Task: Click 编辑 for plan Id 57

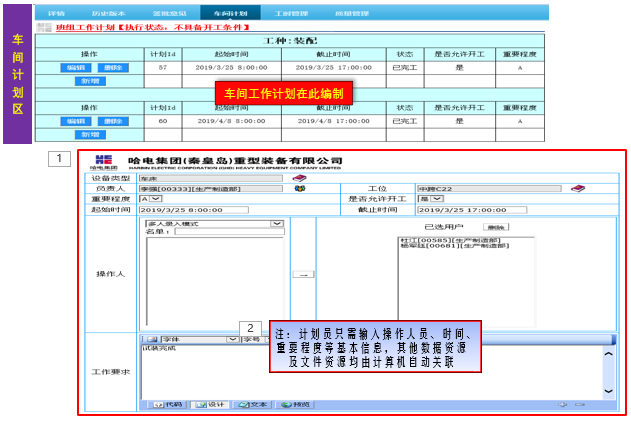Action: [76, 67]
